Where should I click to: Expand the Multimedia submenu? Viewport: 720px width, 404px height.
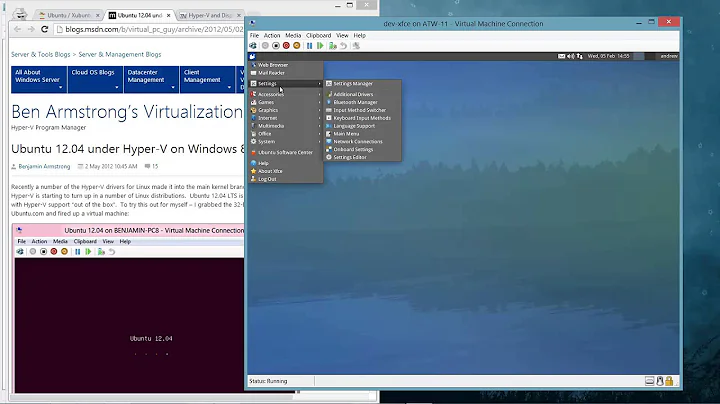coord(286,126)
